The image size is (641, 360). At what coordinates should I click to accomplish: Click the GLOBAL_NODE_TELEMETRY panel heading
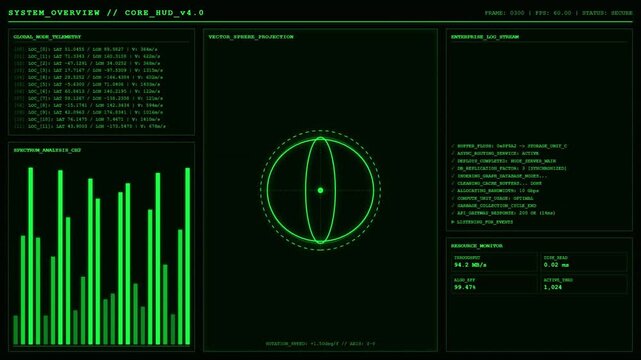coord(47,37)
